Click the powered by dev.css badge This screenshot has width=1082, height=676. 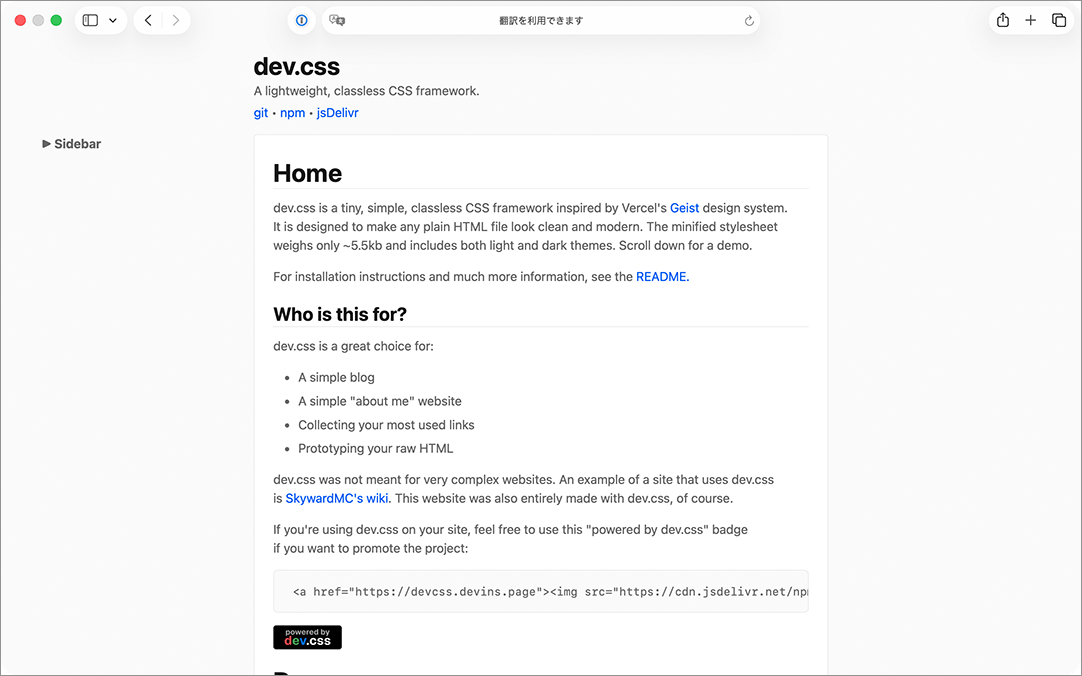(x=308, y=637)
